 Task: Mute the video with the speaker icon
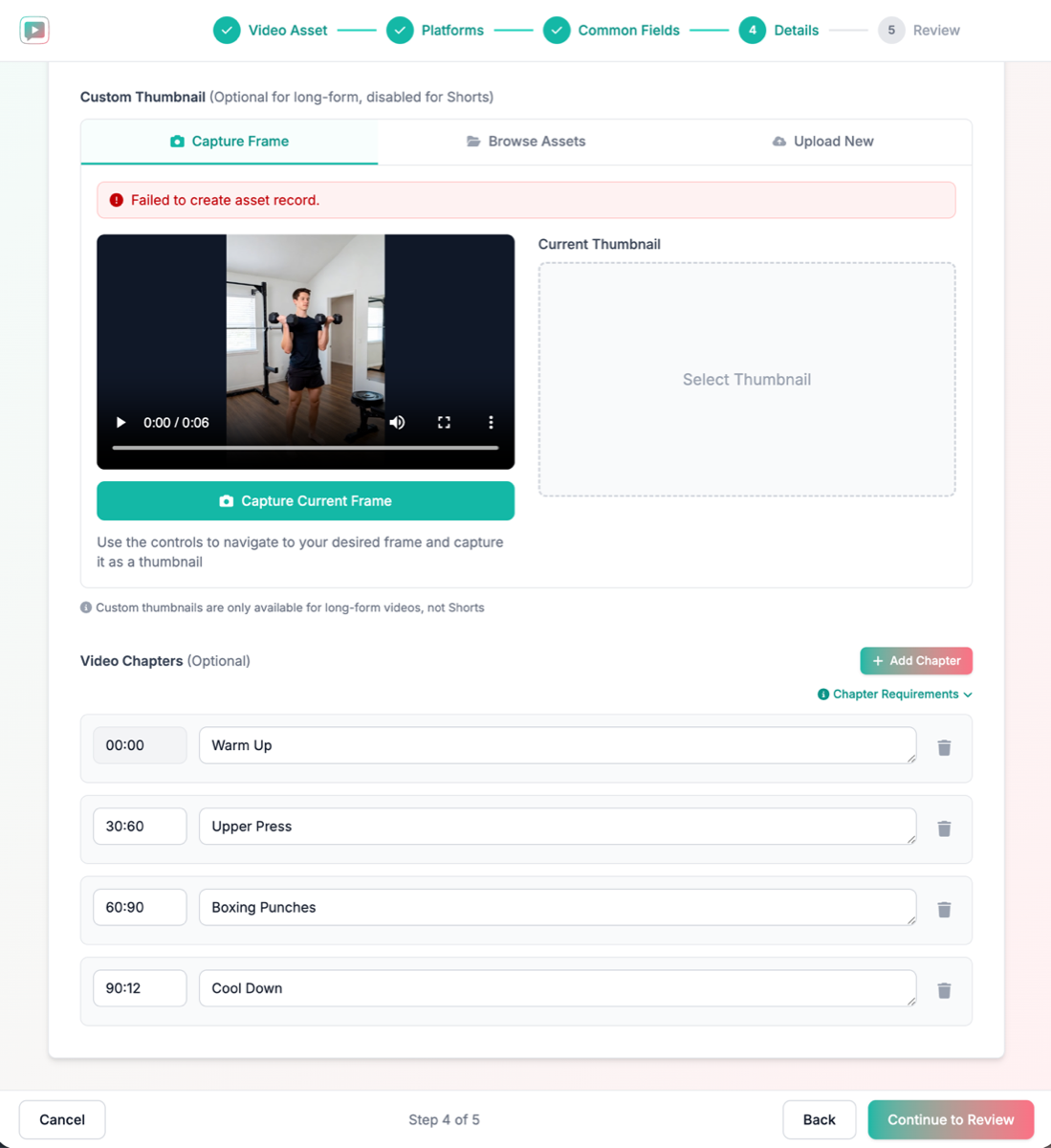click(x=397, y=422)
